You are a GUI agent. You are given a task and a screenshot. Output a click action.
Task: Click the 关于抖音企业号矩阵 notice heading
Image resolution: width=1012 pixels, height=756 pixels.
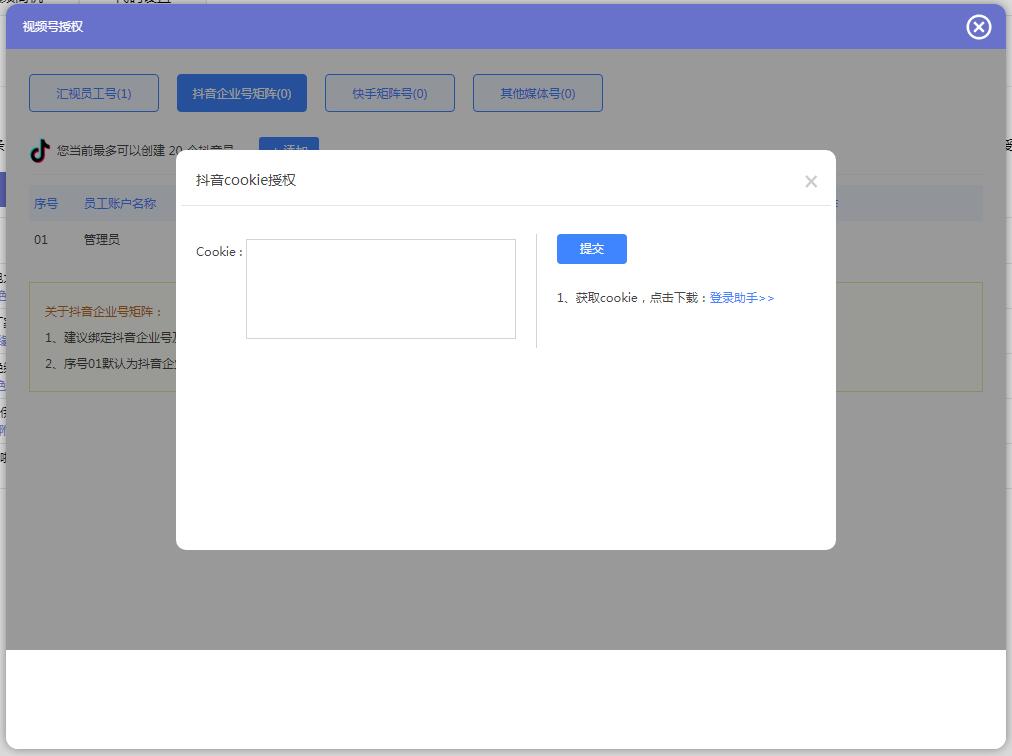[x=103, y=312]
